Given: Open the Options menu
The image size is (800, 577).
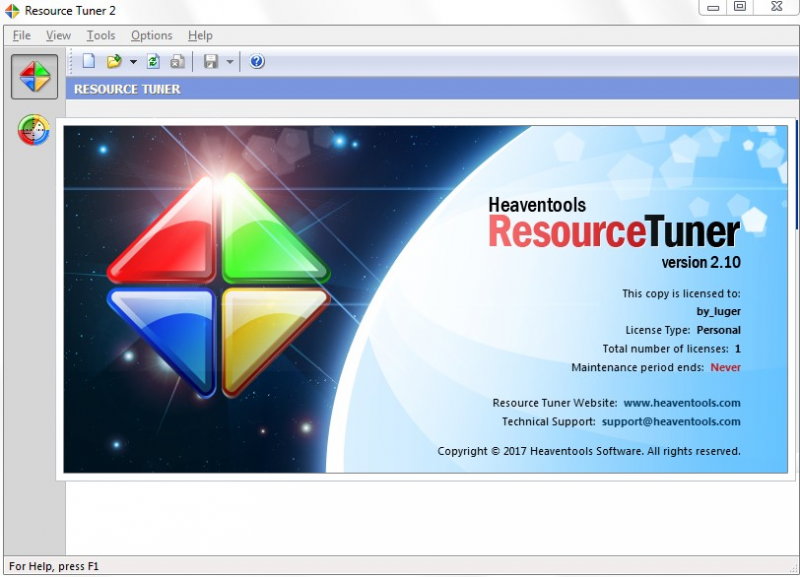Looking at the screenshot, I should (152, 35).
